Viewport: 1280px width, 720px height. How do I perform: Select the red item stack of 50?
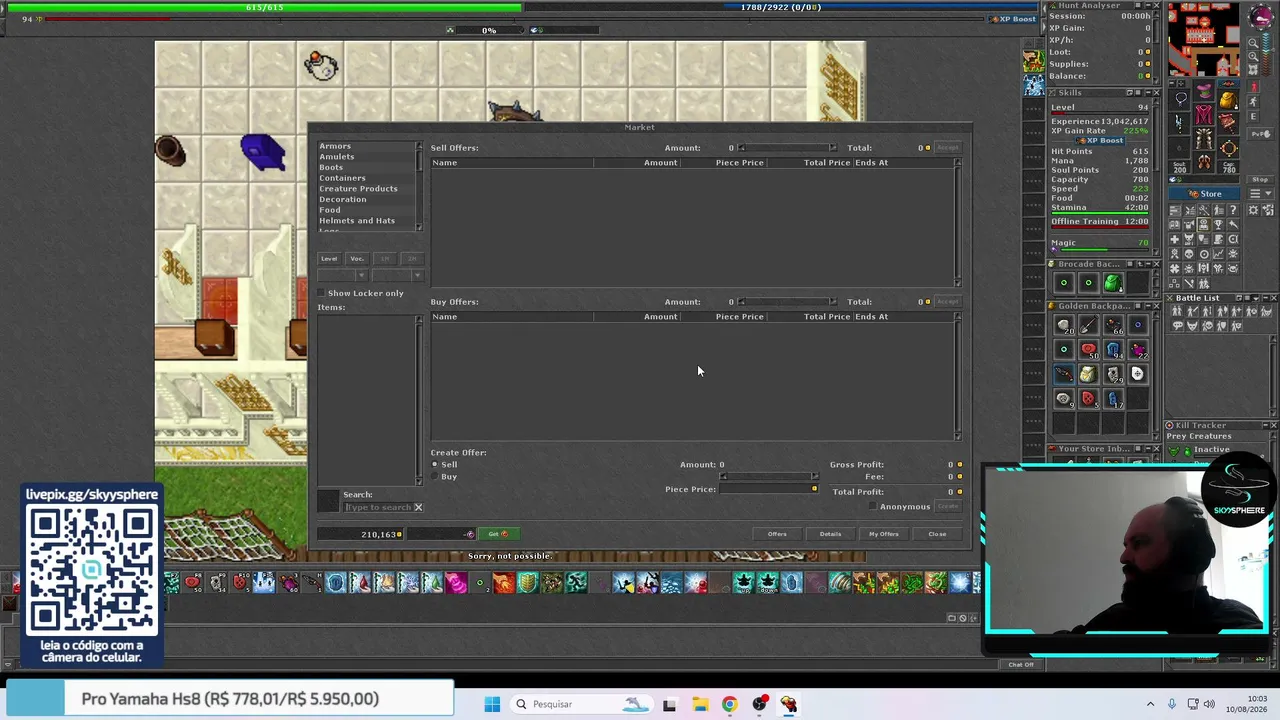(x=1088, y=349)
